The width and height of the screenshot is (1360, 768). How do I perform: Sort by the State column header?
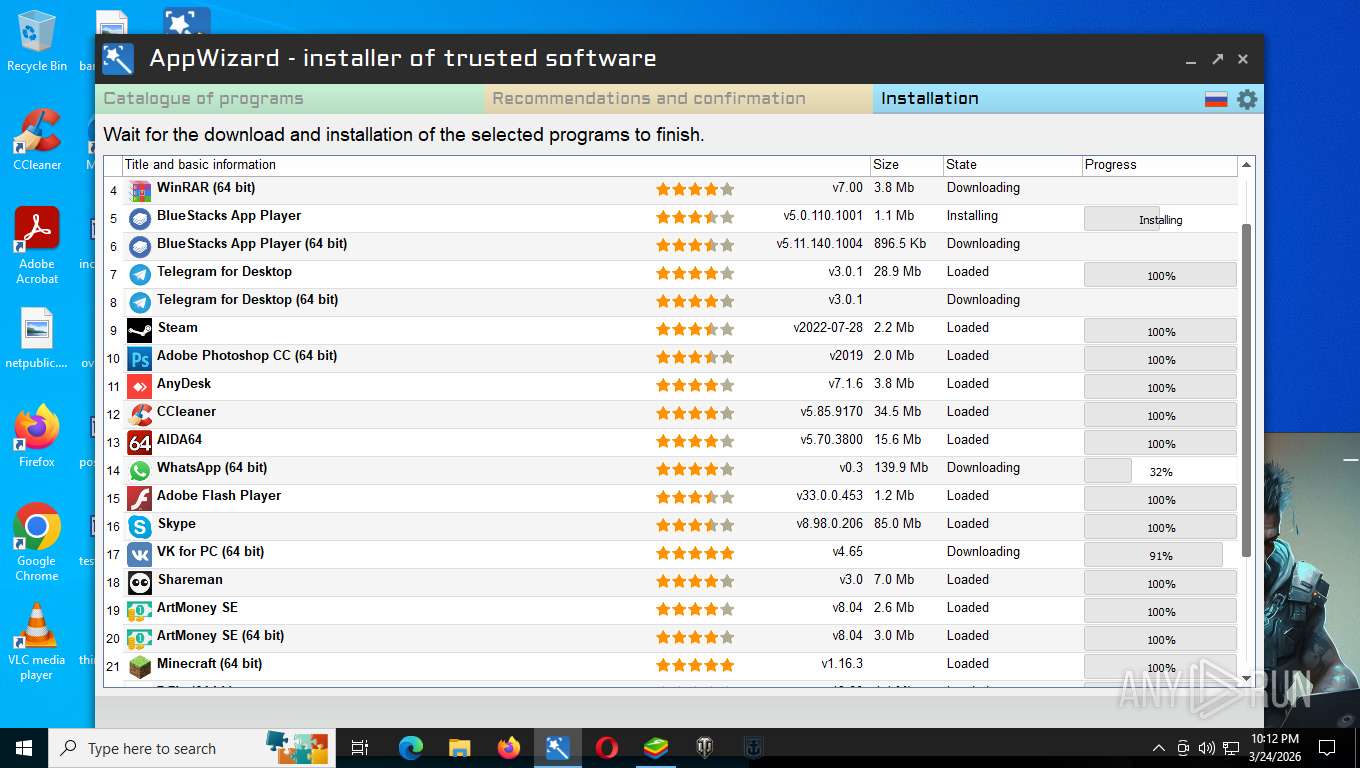tap(1013, 165)
